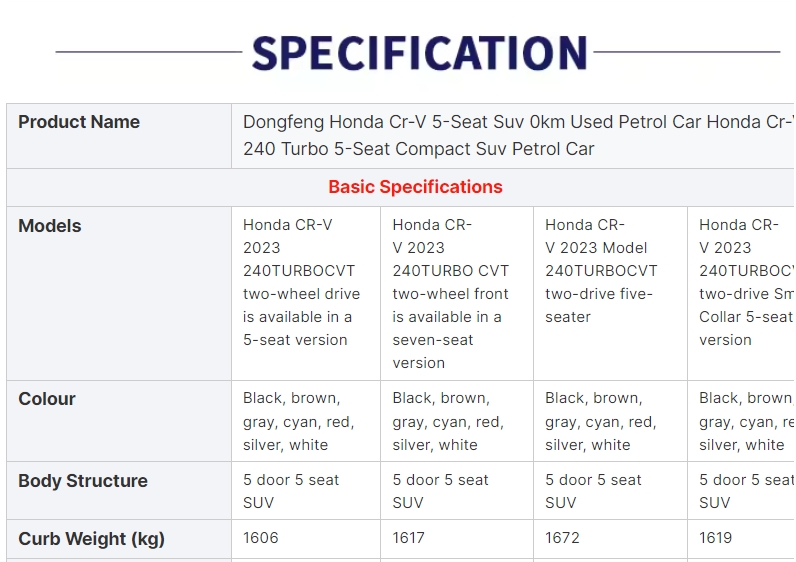This screenshot has height=562, width=796.
Task: Click the Colour row label
Action: click(47, 399)
